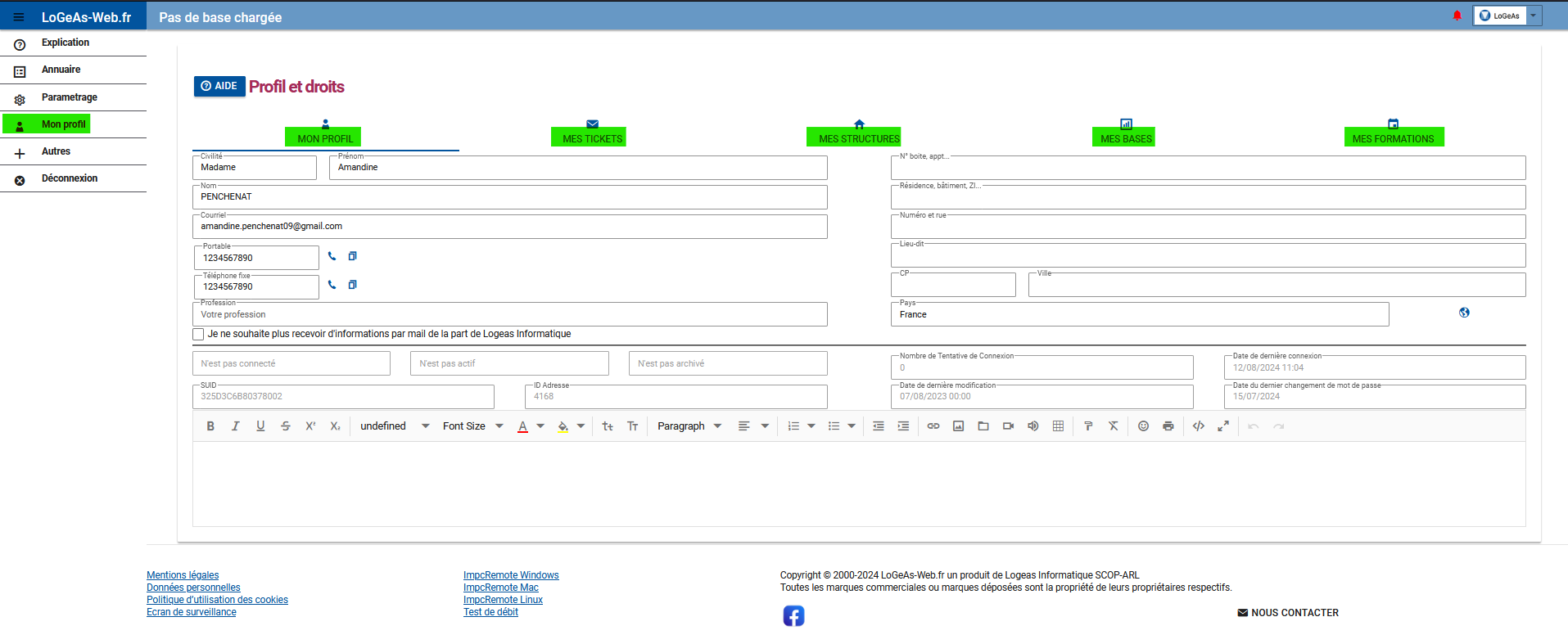Open the LoGeAs account dropdown arrow
Image resolution: width=1568 pixels, height=644 pixels.
click(1533, 16)
